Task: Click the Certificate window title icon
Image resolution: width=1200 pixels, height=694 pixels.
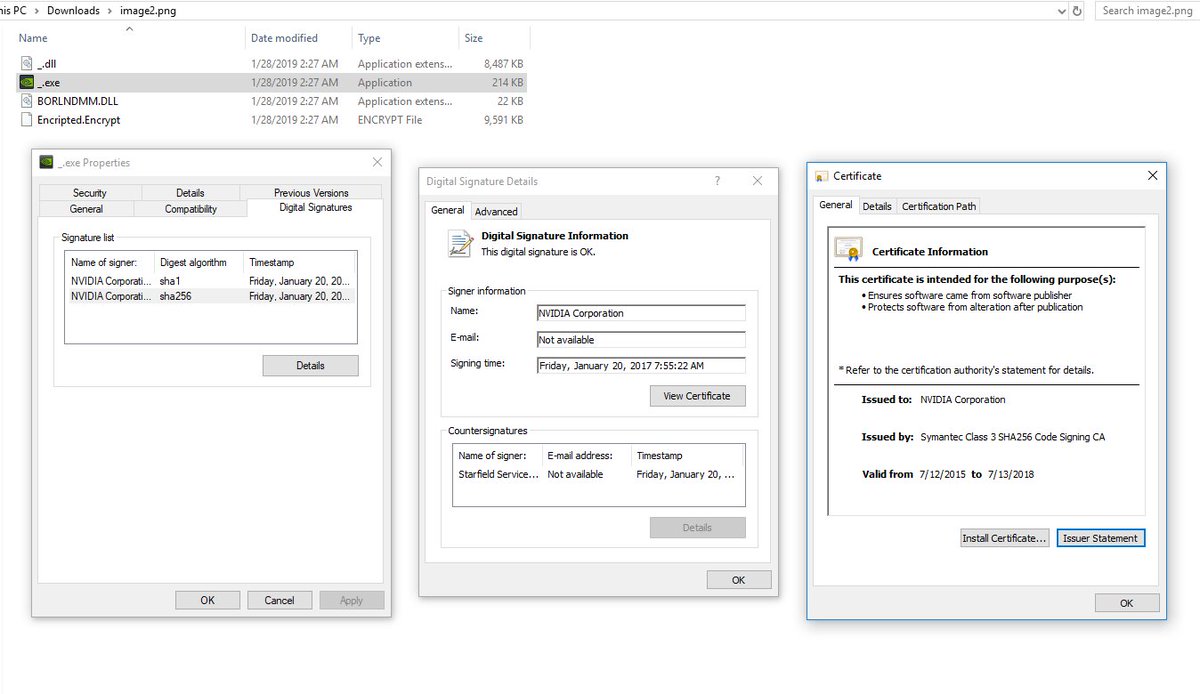Action: click(x=821, y=176)
